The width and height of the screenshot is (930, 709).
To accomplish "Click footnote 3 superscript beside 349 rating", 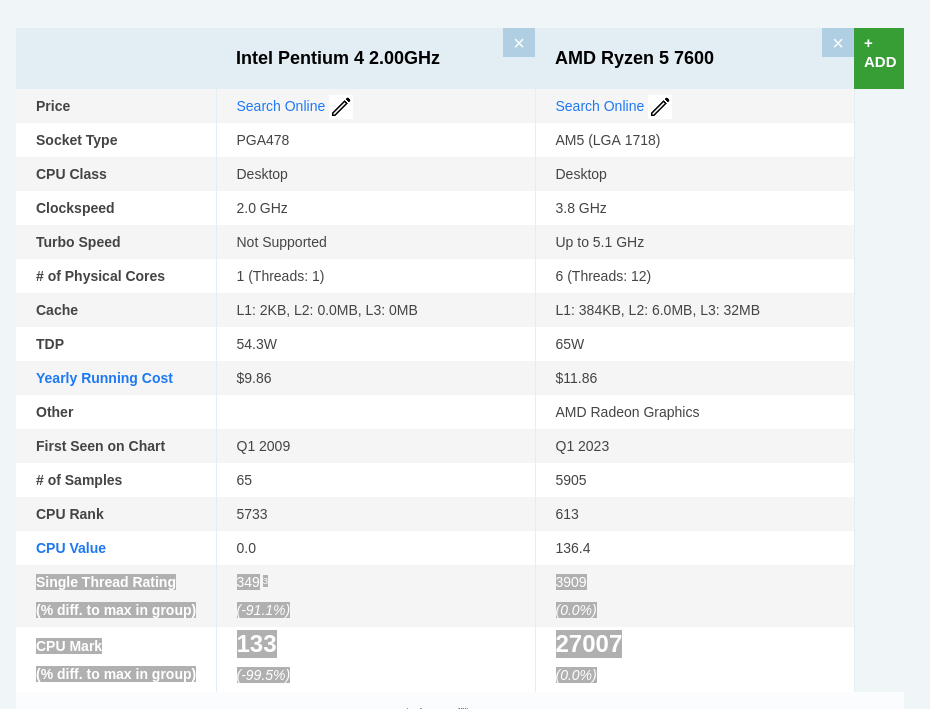I will coord(265,581).
